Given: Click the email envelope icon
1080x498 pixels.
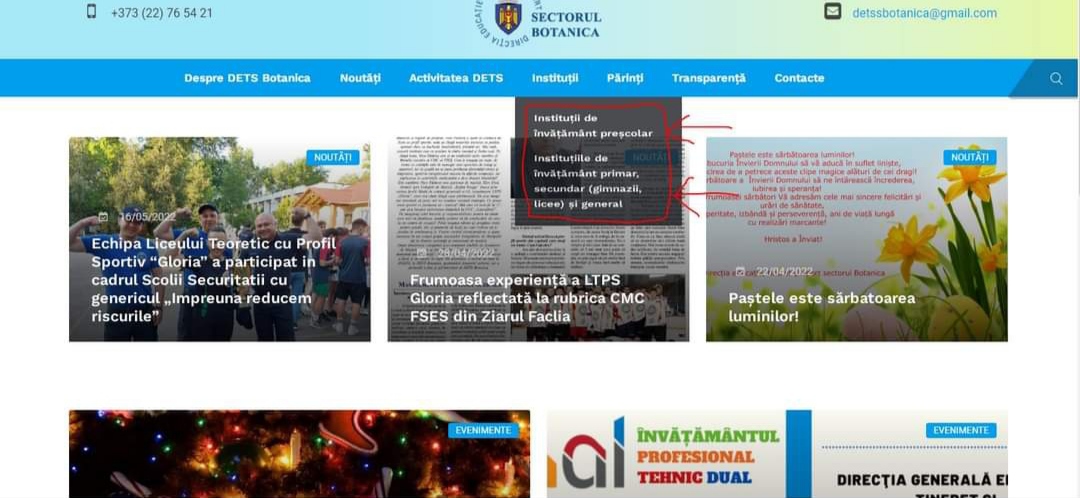Looking at the screenshot, I should tap(832, 12).
